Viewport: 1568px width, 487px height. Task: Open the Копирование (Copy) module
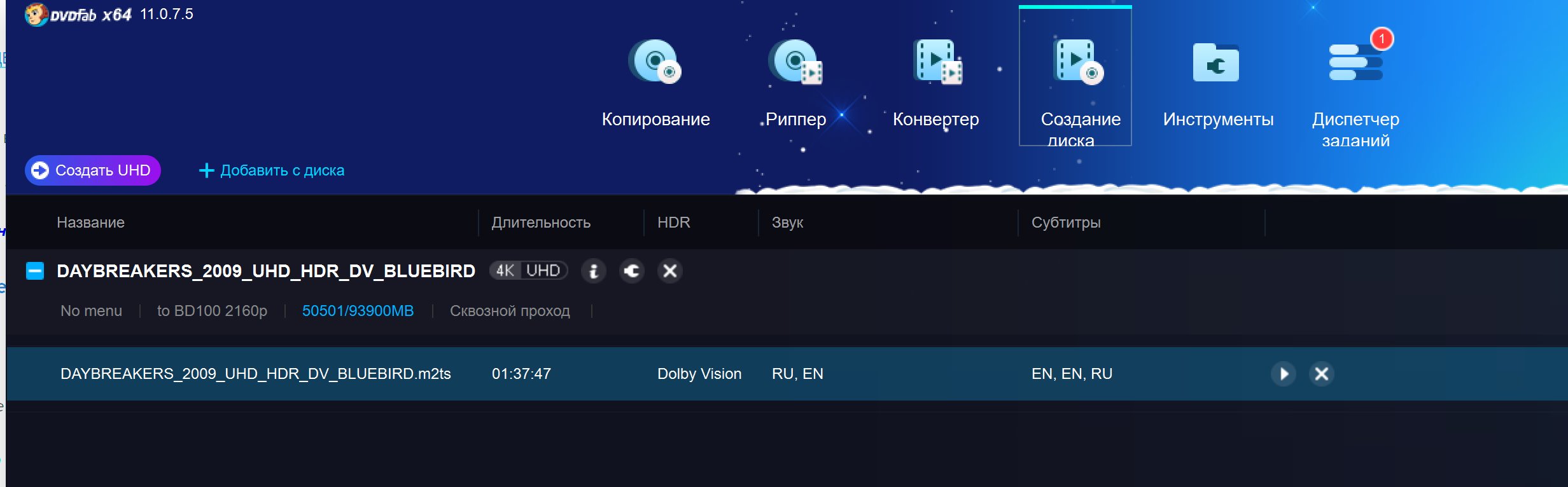coord(655,83)
